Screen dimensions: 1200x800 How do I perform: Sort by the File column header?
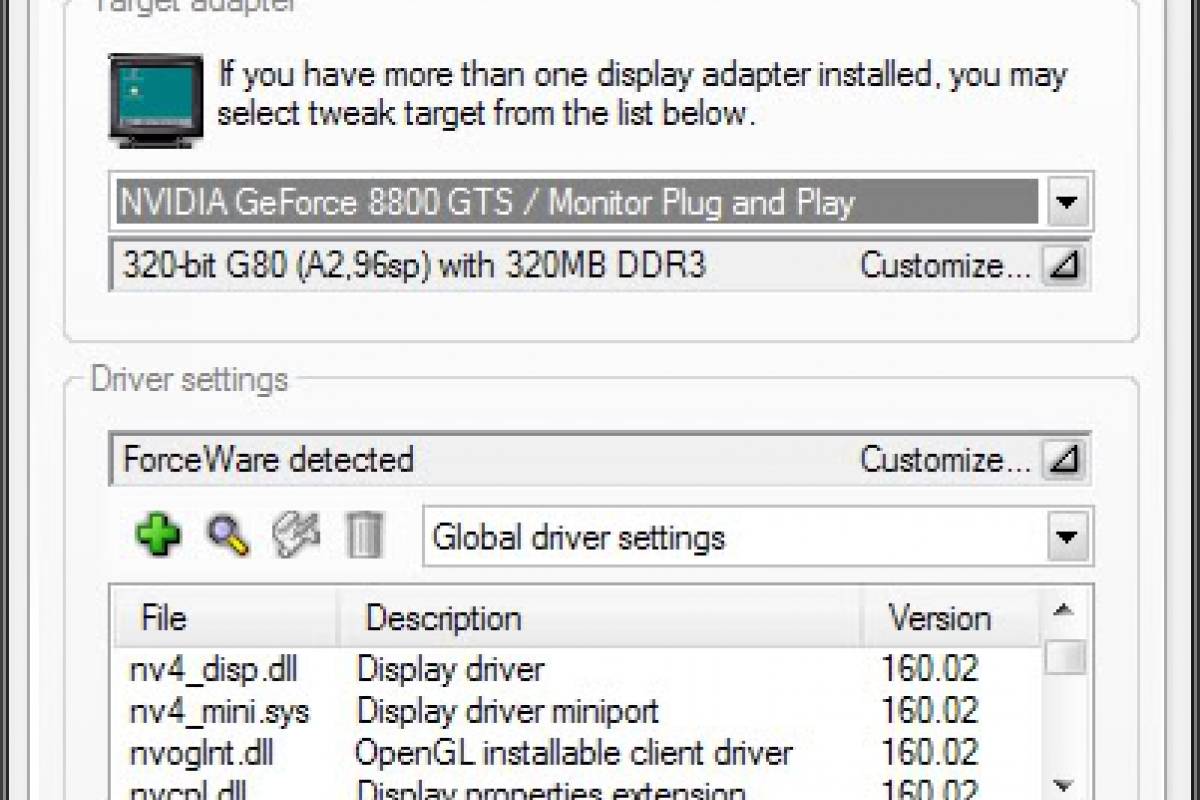click(x=164, y=618)
